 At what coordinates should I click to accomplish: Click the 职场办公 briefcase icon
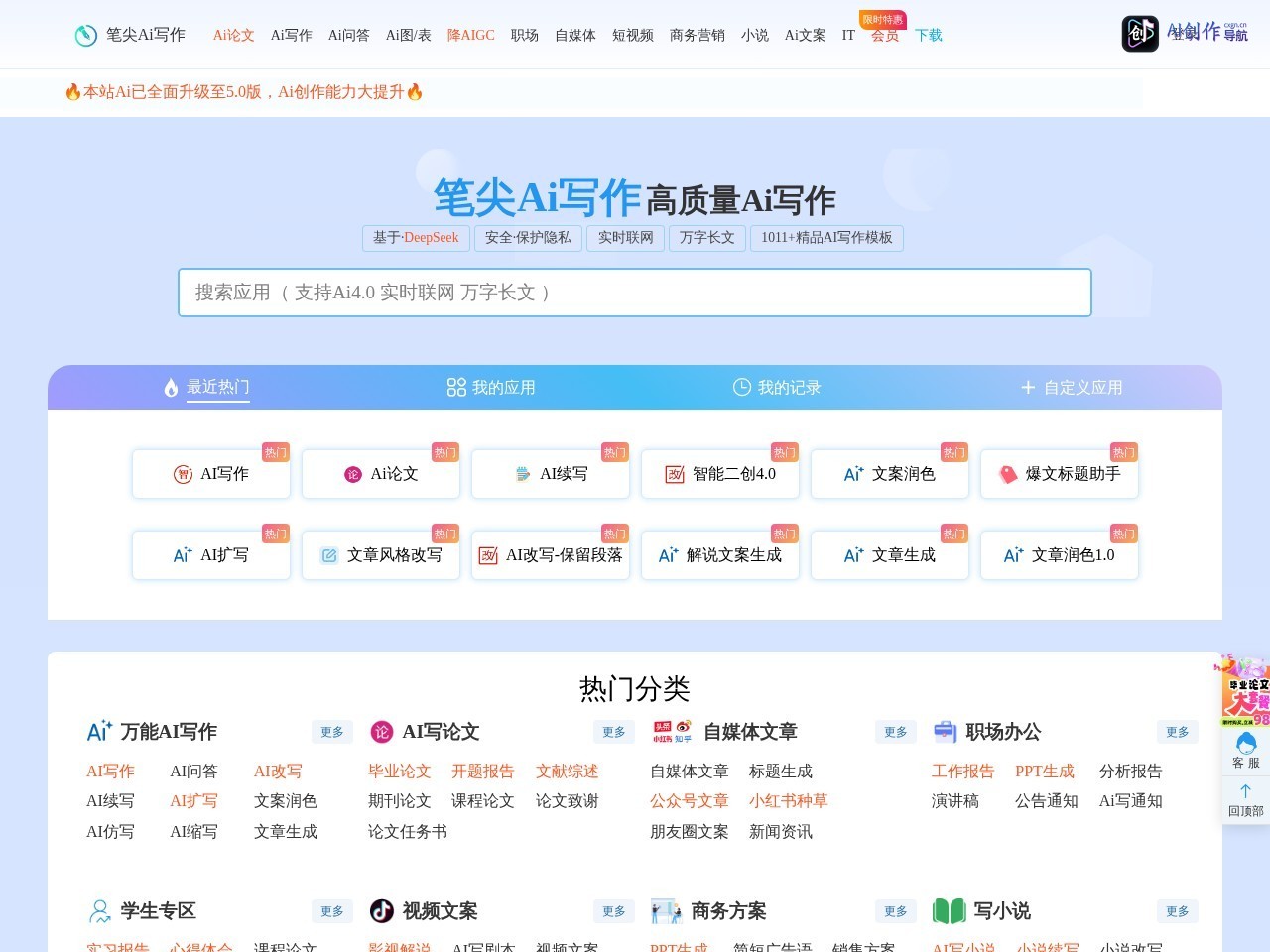coord(945,732)
